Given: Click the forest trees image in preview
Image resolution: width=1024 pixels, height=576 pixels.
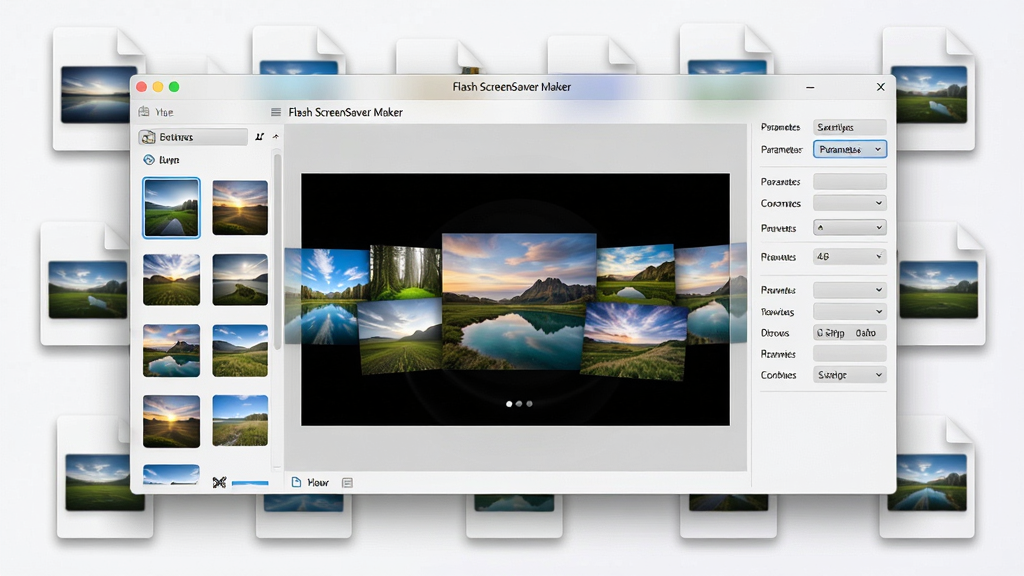Looking at the screenshot, I should pos(406,272).
